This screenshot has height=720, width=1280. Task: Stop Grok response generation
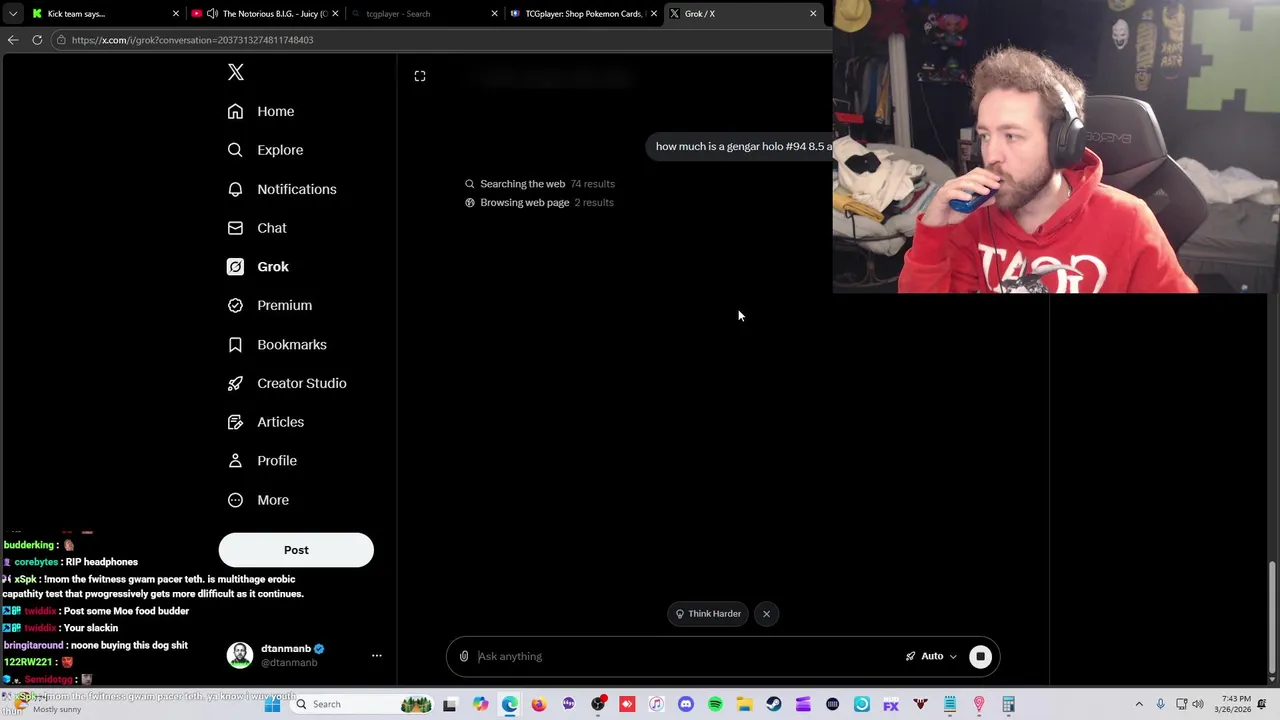980,656
